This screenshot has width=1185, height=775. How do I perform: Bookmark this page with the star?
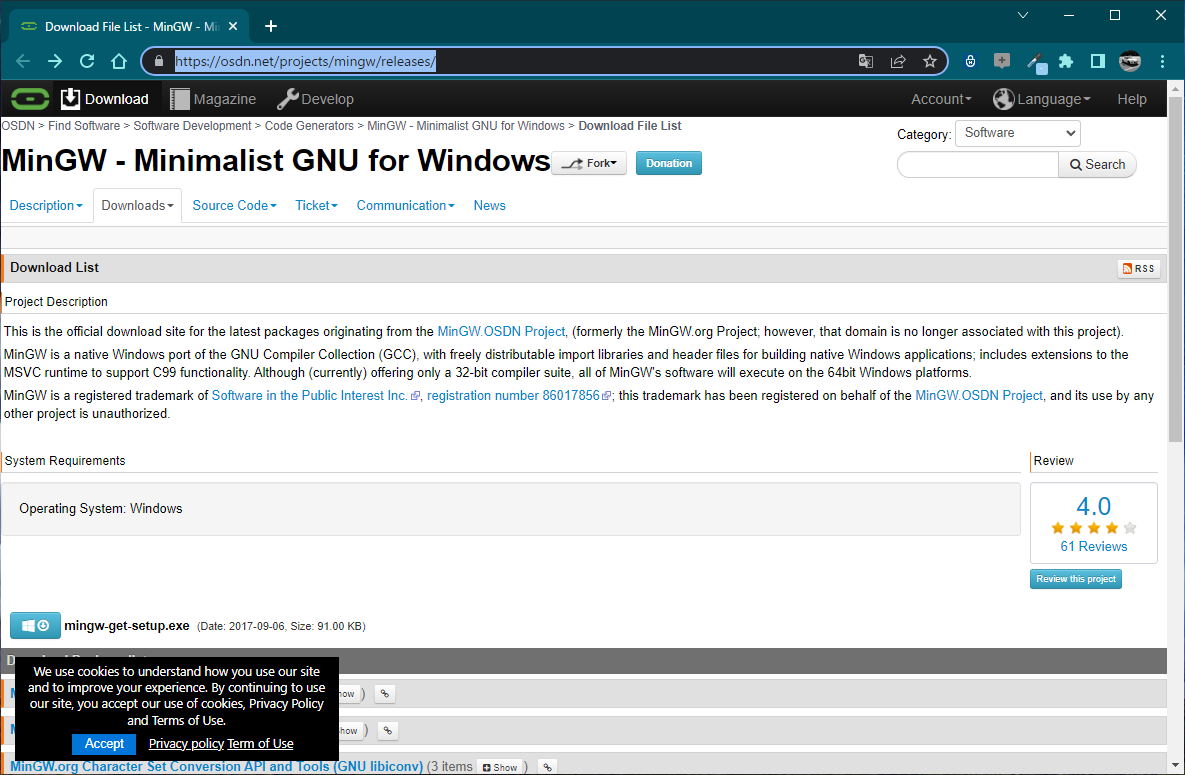pyautogui.click(x=930, y=61)
